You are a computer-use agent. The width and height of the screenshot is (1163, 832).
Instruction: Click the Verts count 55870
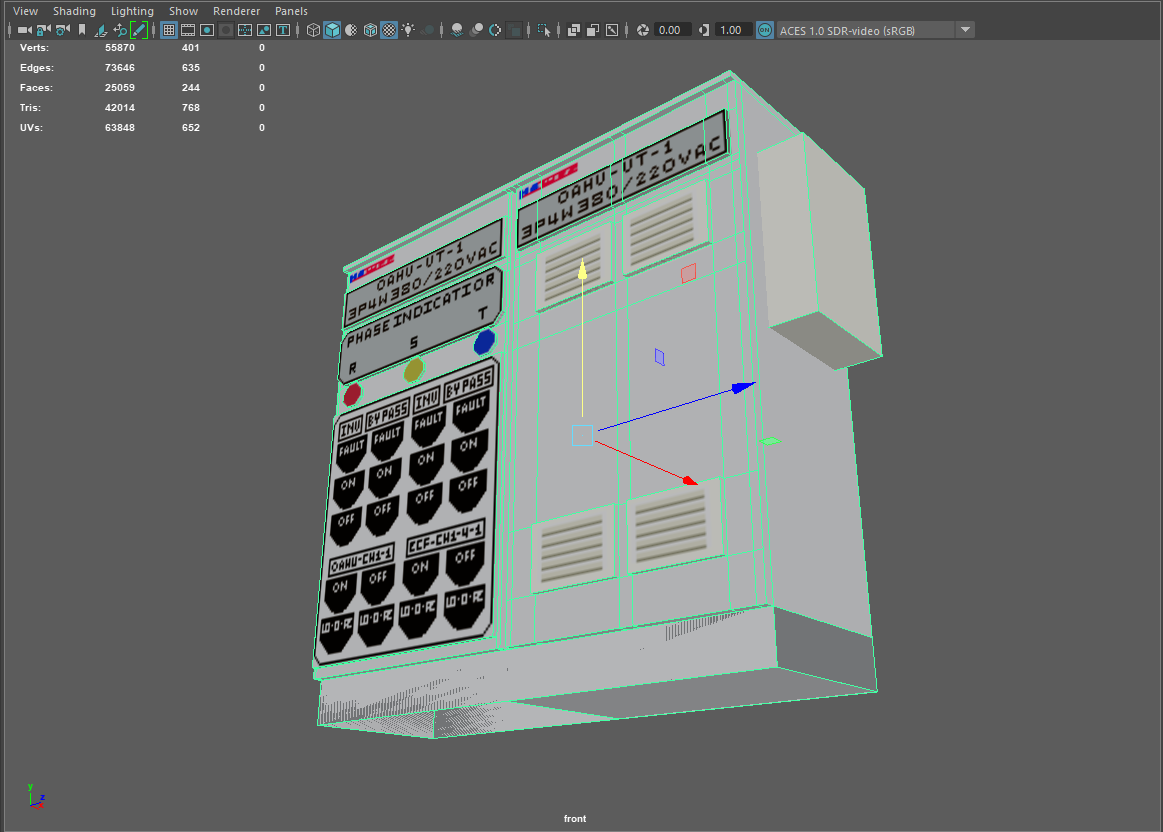point(119,47)
